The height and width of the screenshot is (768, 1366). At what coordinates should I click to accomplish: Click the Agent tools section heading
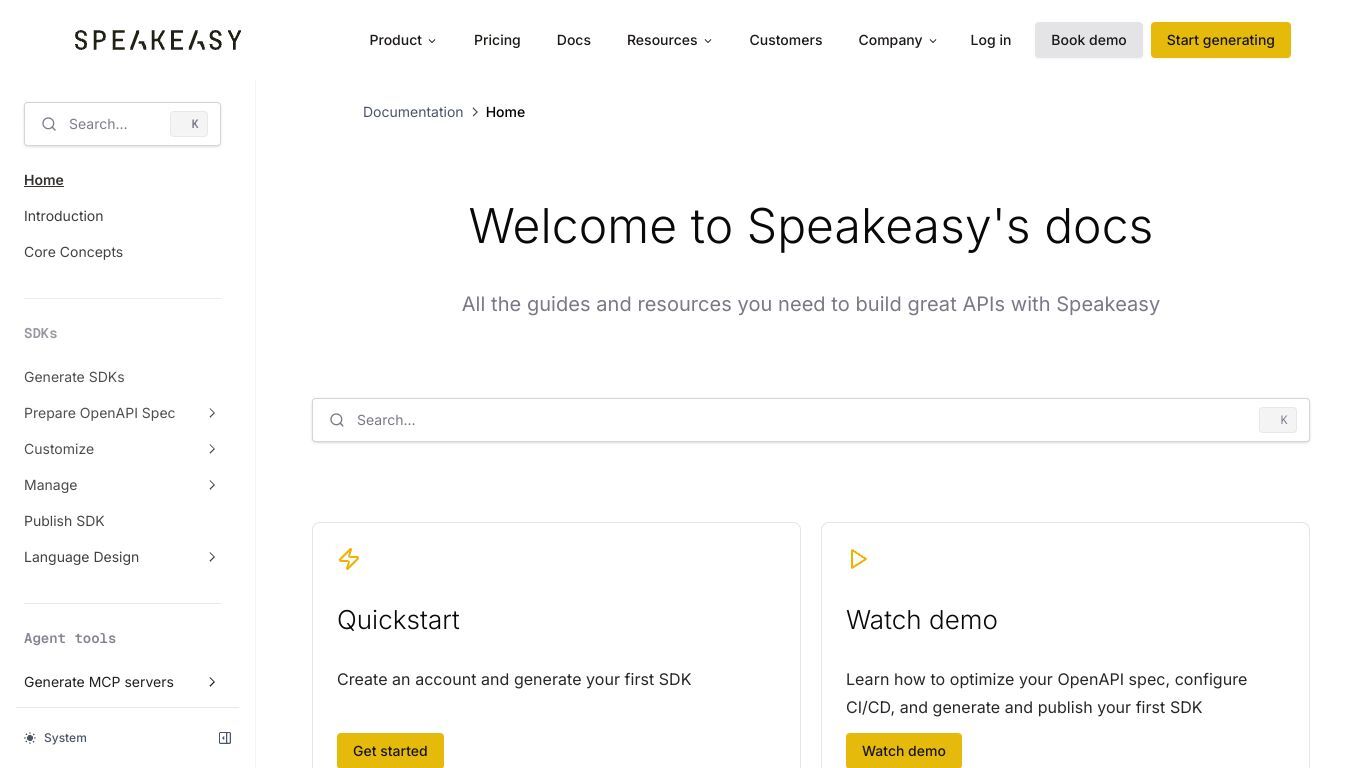pos(70,638)
